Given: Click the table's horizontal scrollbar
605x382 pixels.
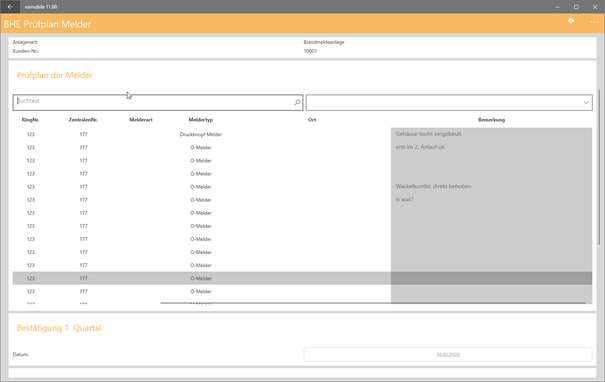Looking at the screenshot, I should [x=373, y=303].
